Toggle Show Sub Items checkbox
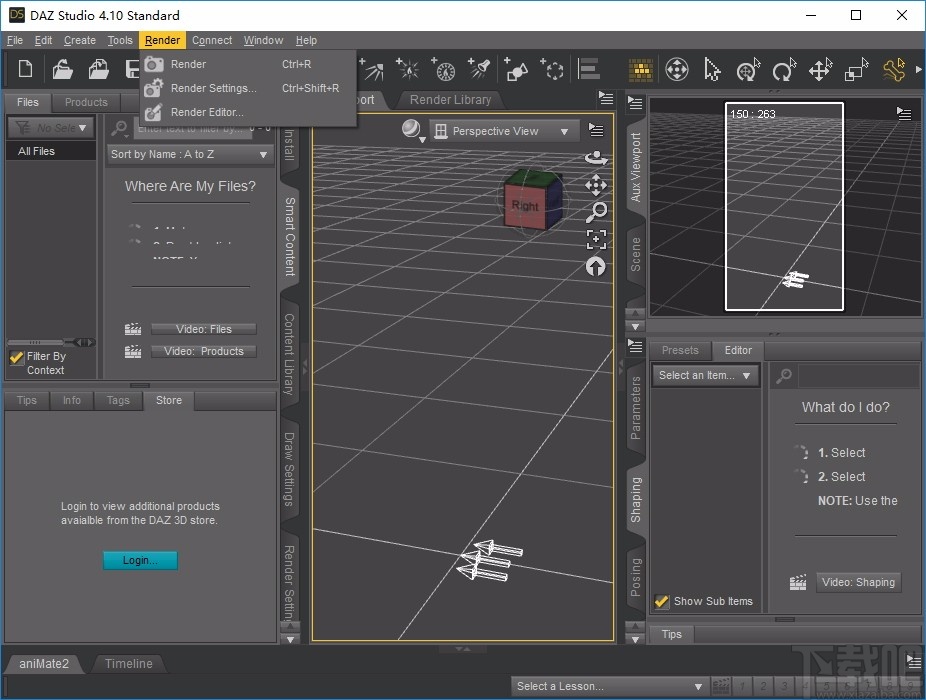Screen dimensions: 926x700 (x=661, y=601)
